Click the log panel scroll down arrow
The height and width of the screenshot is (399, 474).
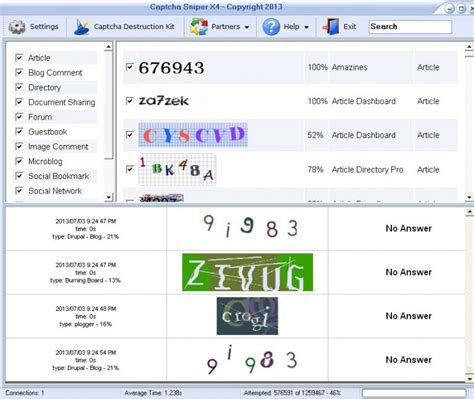[x=469, y=378]
